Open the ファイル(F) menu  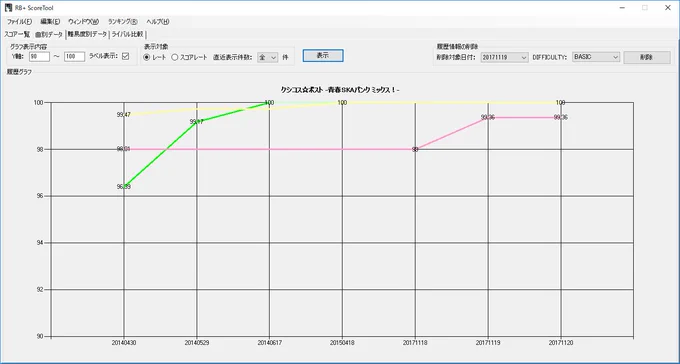19,22
